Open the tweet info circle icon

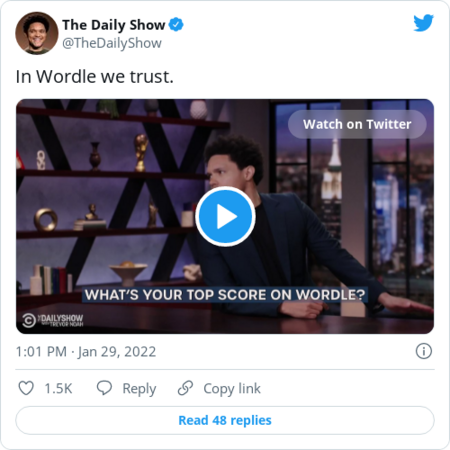click(x=424, y=351)
